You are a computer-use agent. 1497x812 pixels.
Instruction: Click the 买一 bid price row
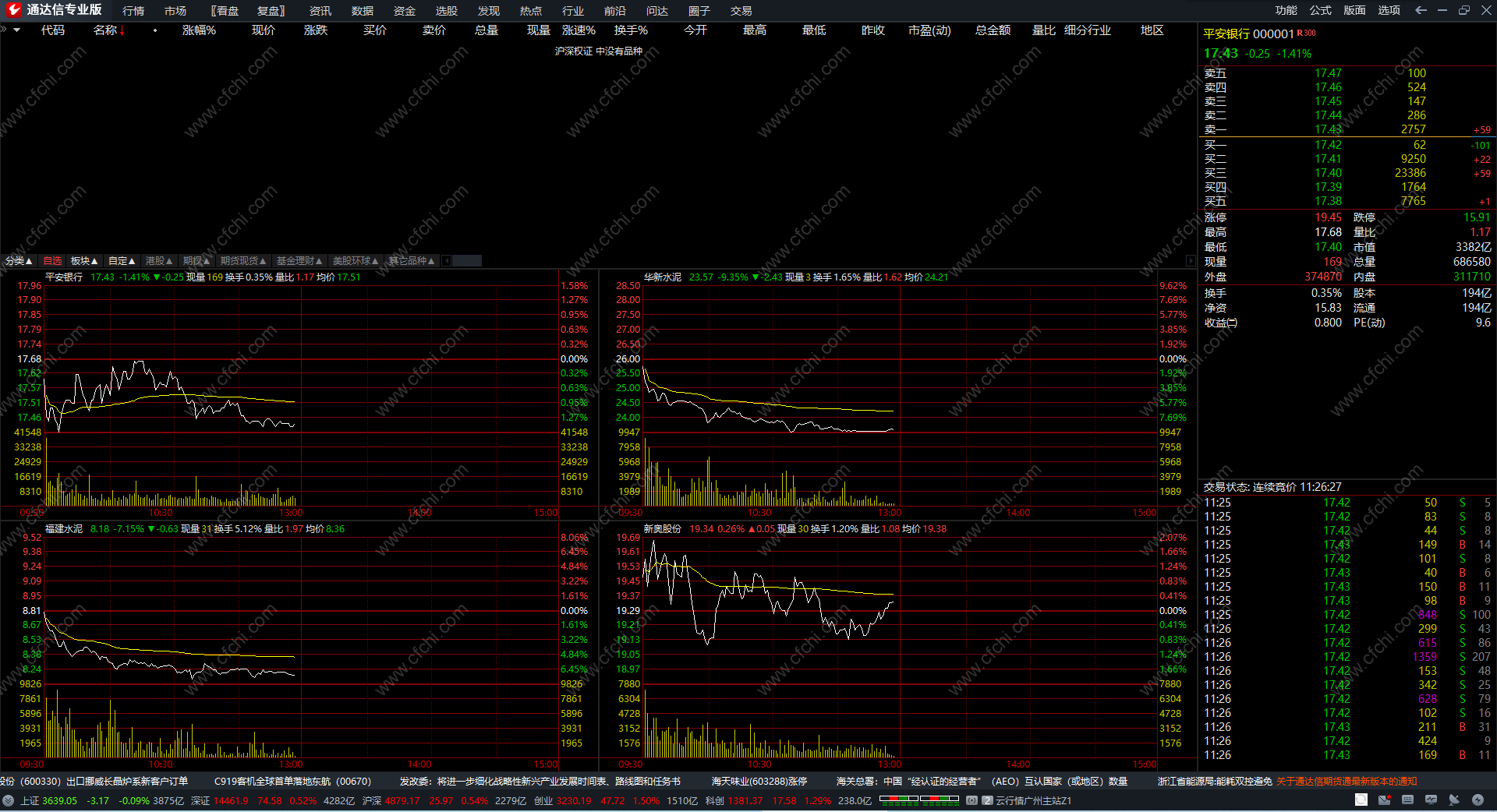coord(1347,145)
